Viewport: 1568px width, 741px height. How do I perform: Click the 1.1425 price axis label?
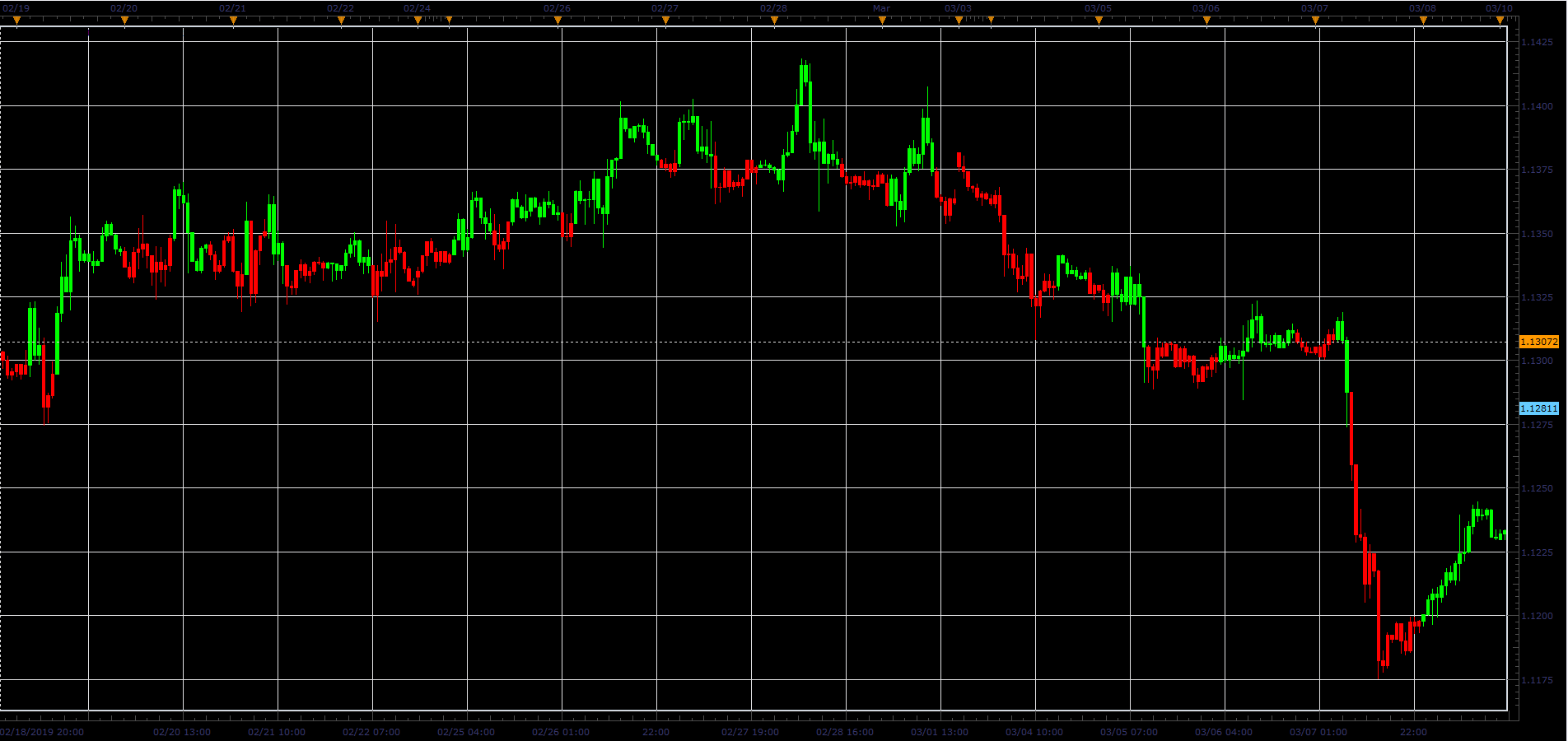1537,42
